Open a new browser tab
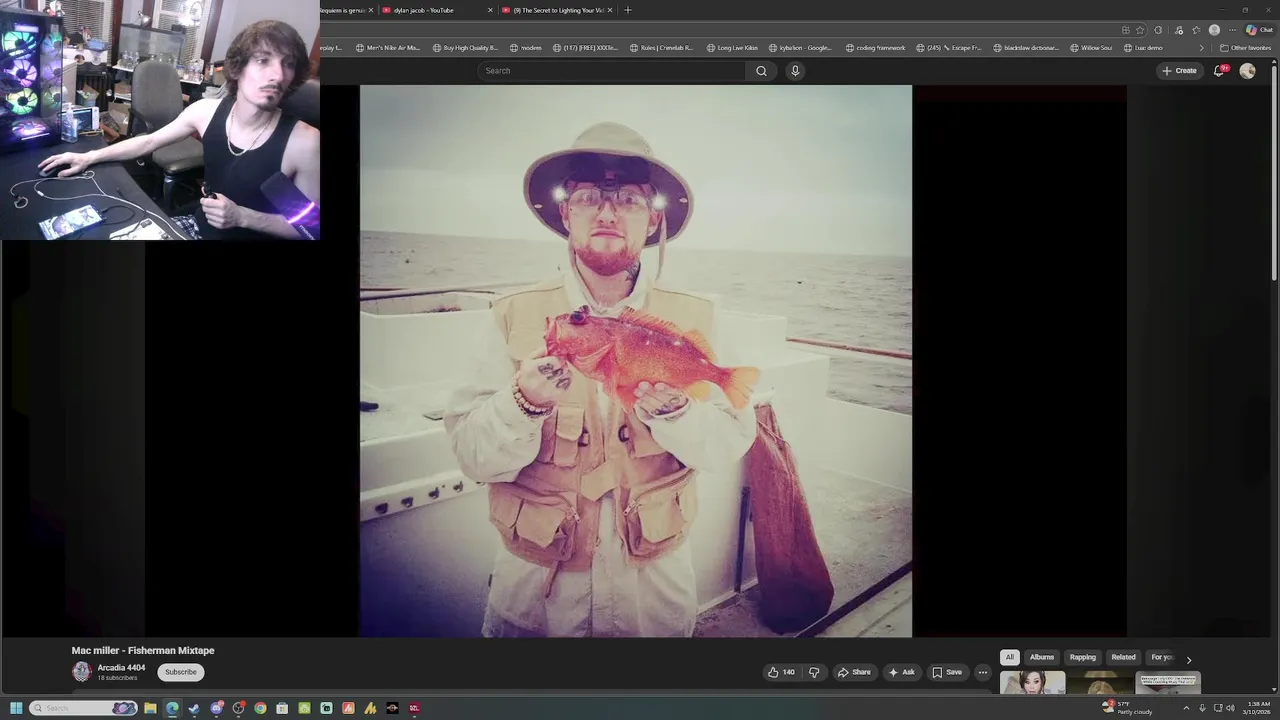The height and width of the screenshot is (720, 1280). click(x=628, y=10)
